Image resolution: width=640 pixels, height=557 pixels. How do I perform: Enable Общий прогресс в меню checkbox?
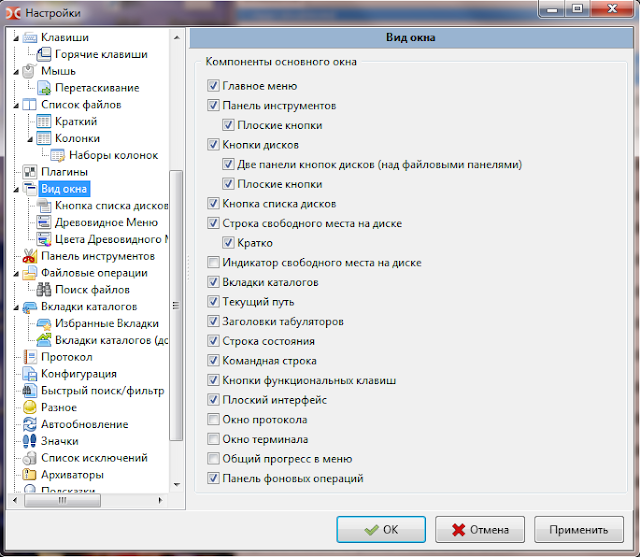tap(213, 458)
